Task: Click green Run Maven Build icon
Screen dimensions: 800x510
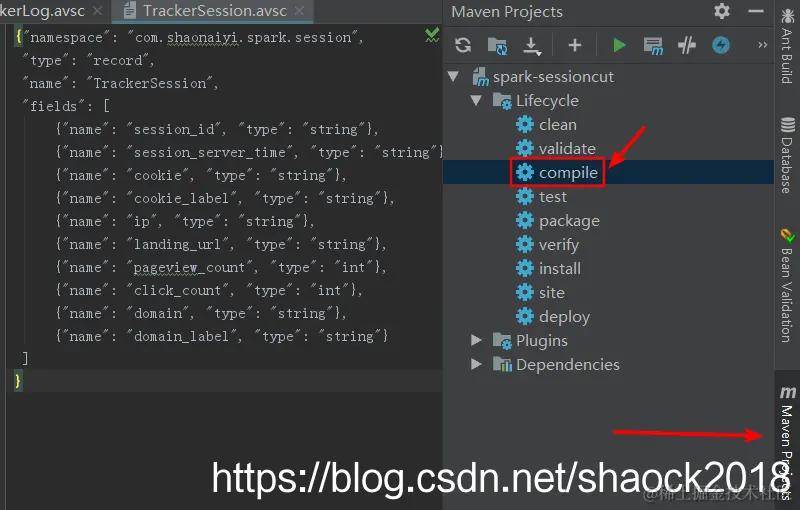Action: (619, 45)
